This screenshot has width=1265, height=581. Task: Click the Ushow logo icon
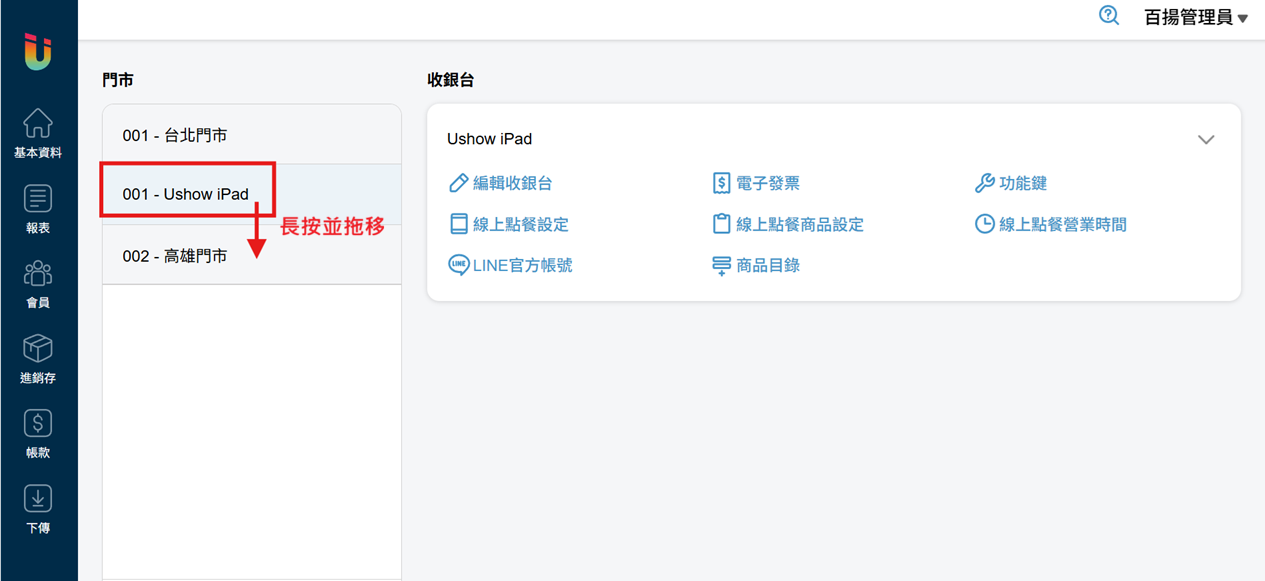[x=38, y=51]
